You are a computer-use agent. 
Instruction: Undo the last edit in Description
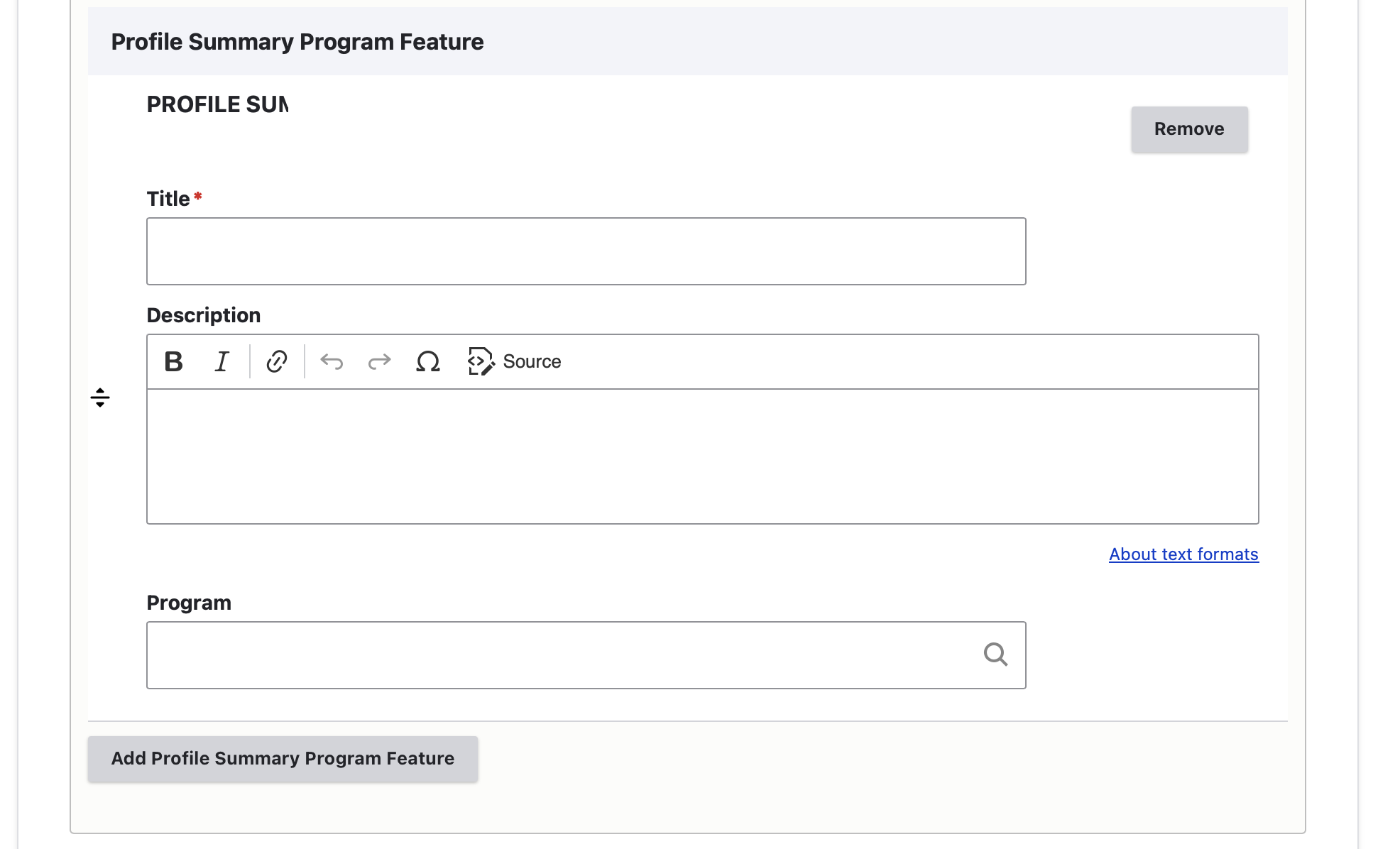tap(332, 361)
